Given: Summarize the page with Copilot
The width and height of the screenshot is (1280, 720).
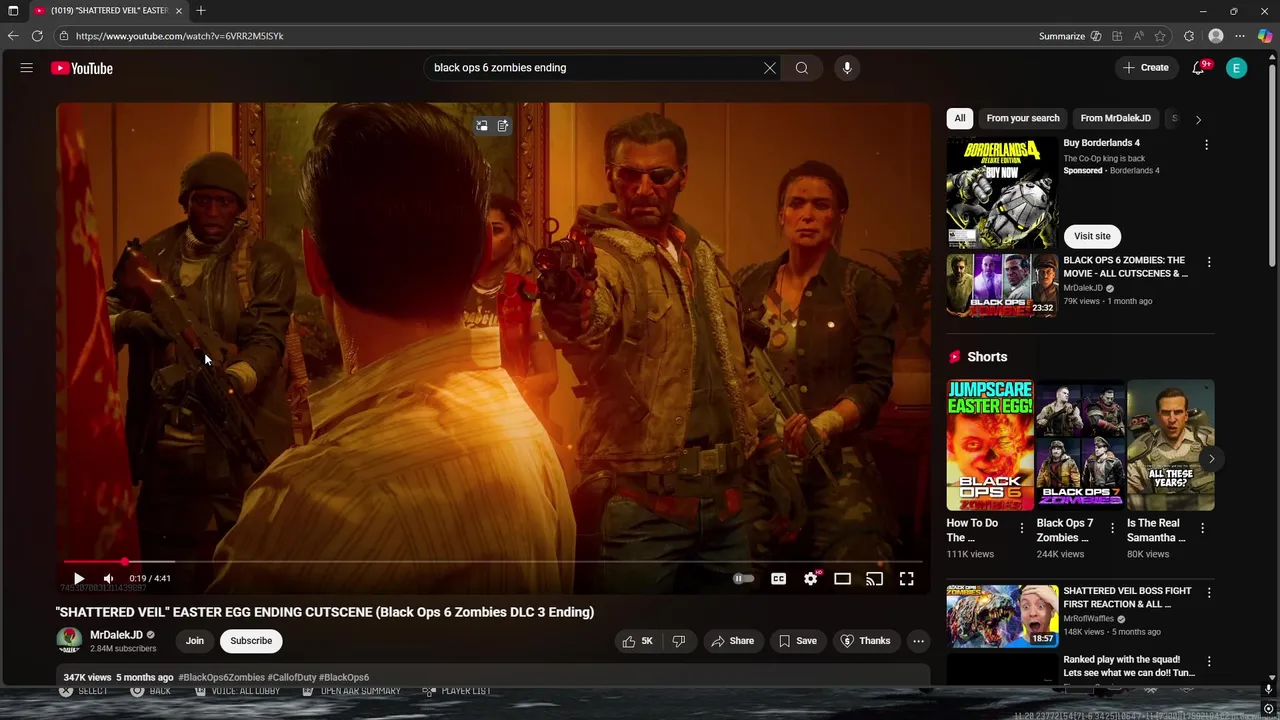Looking at the screenshot, I should pyautogui.click(x=1070, y=36).
